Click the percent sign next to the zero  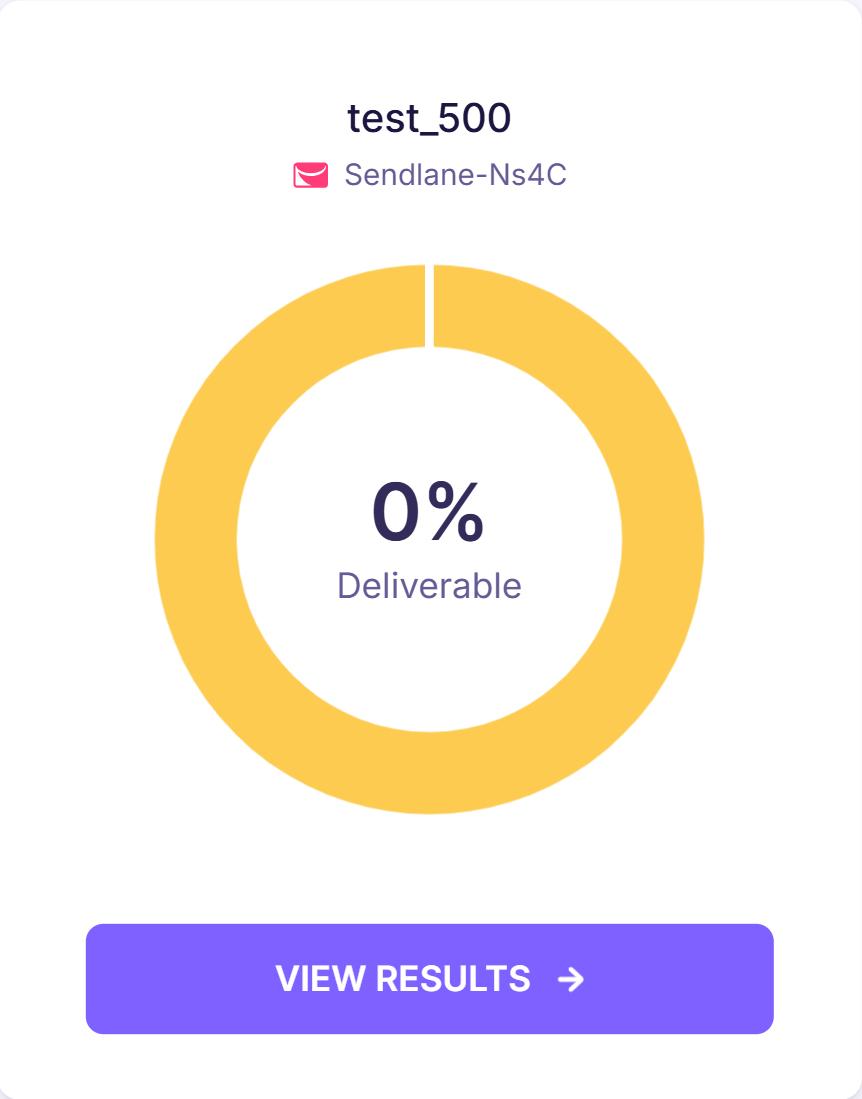pos(456,512)
